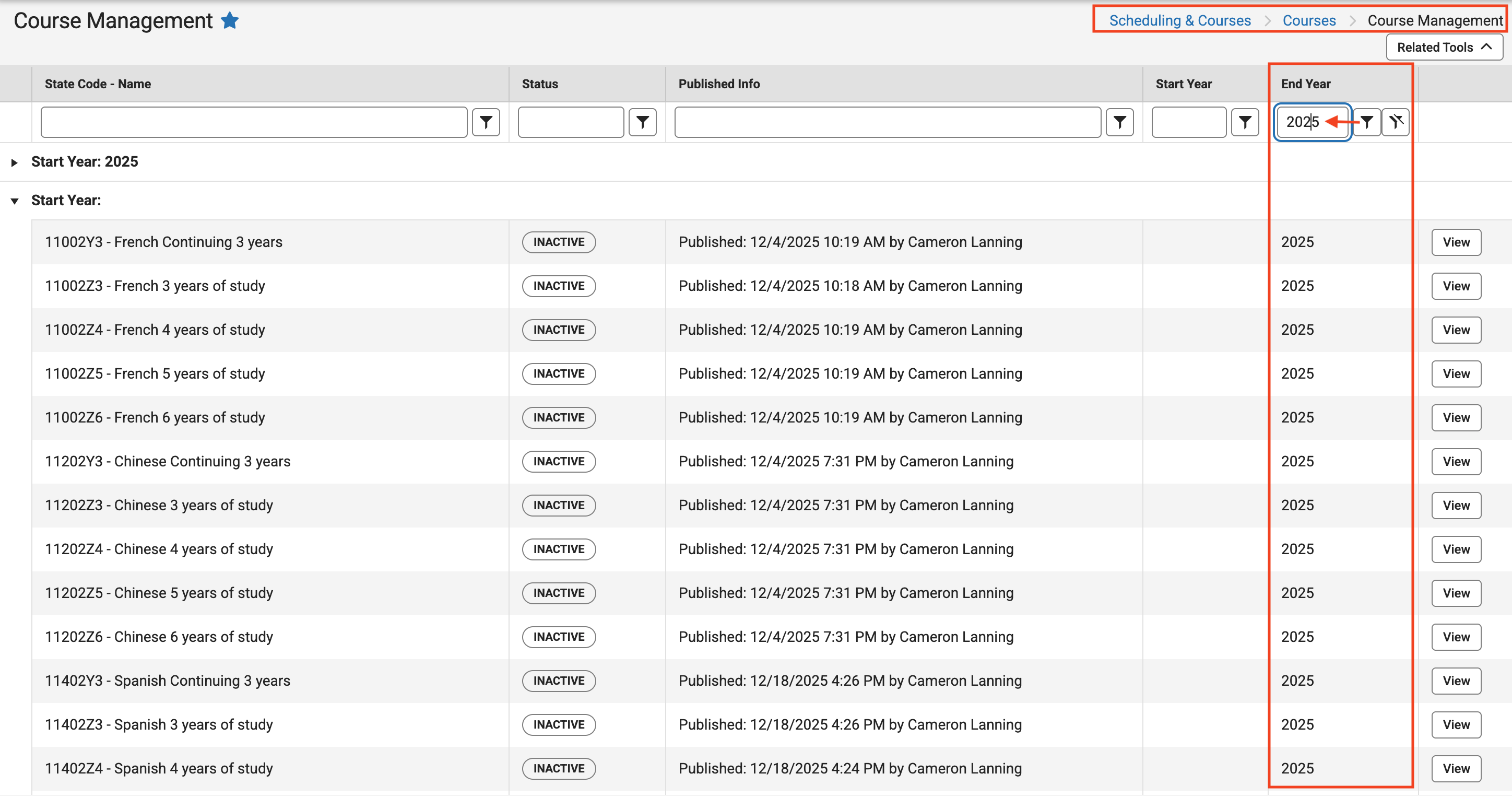Click the Start Year filter text box
Screen dimensions: 1512x797
click(1188, 122)
